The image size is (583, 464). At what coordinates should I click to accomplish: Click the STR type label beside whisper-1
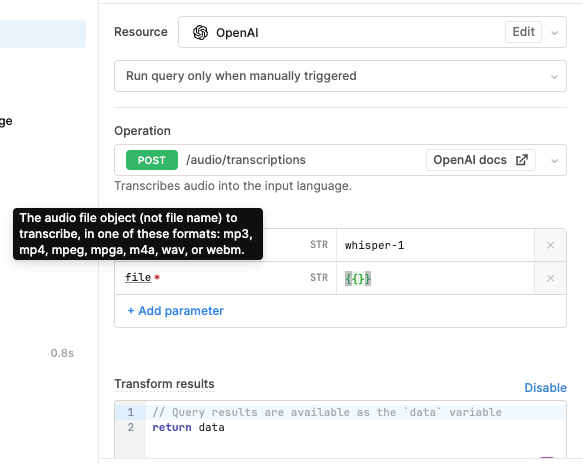[319, 245]
